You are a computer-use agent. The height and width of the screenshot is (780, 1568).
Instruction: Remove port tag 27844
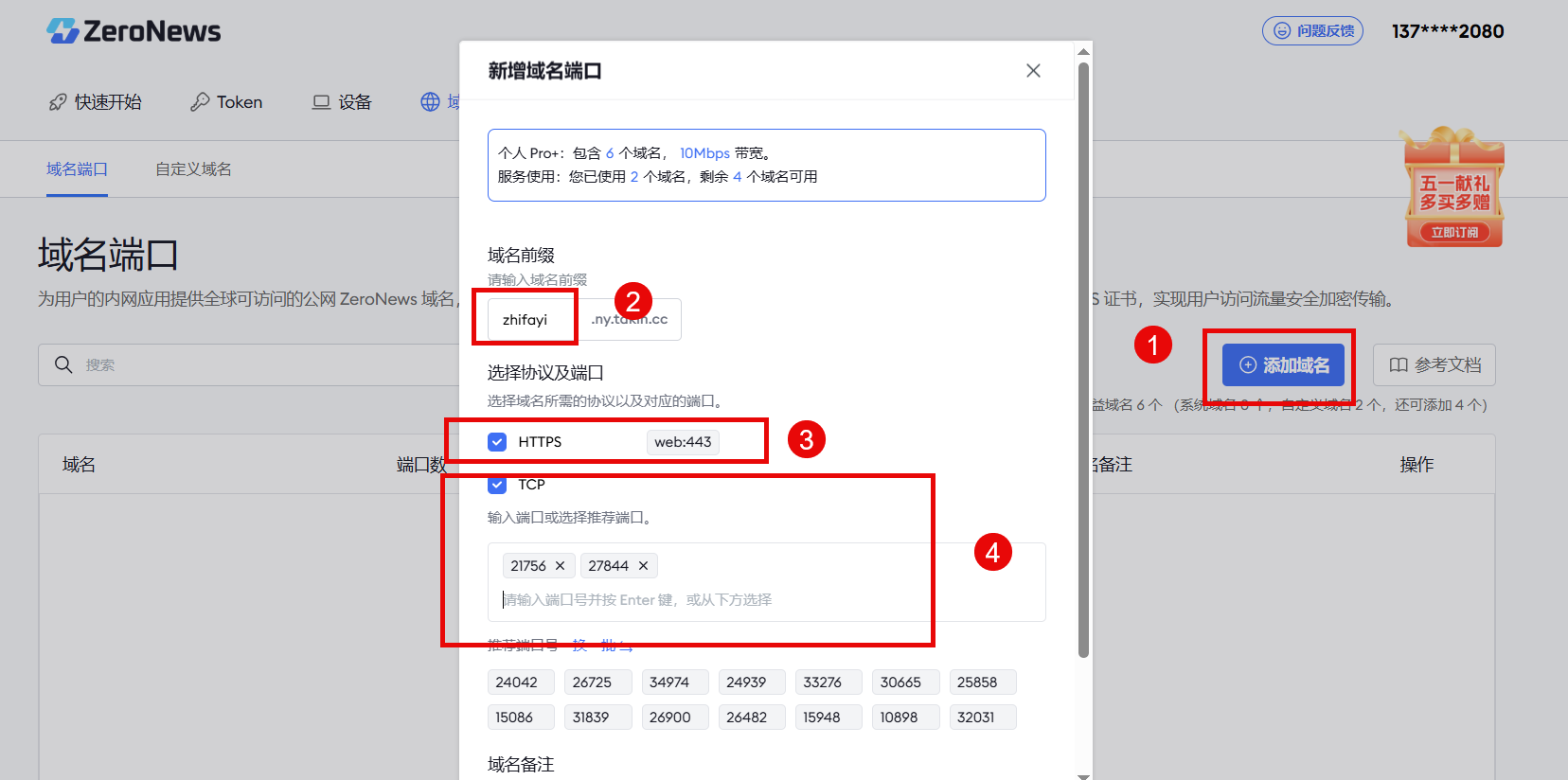click(x=643, y=566)
